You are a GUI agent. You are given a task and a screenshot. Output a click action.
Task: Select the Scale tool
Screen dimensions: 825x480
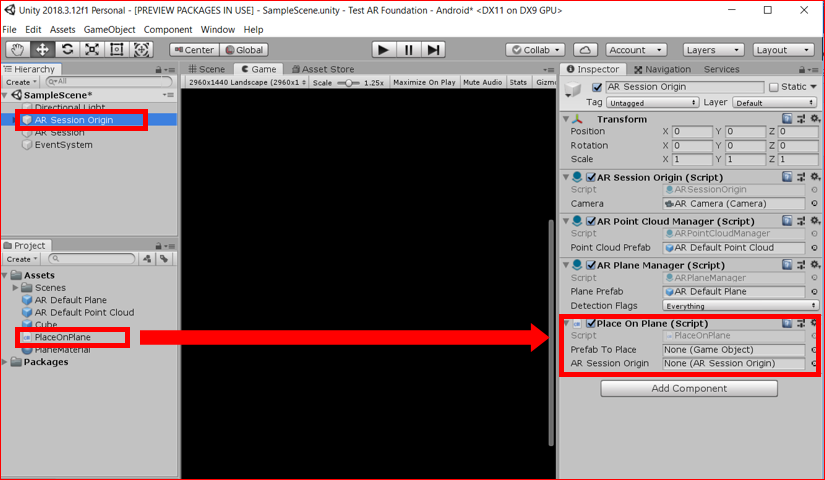click(92, 49)
